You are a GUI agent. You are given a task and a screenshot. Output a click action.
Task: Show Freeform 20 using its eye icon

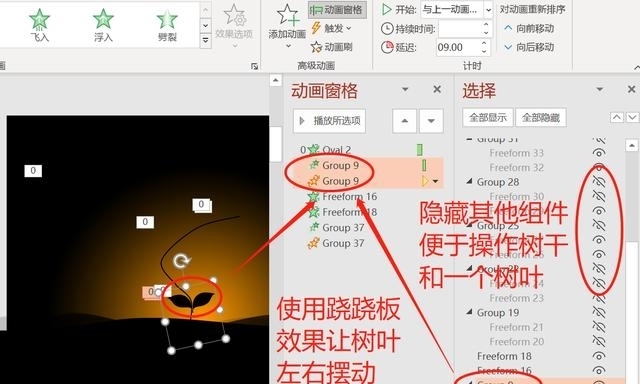click(x=598, y=342)
